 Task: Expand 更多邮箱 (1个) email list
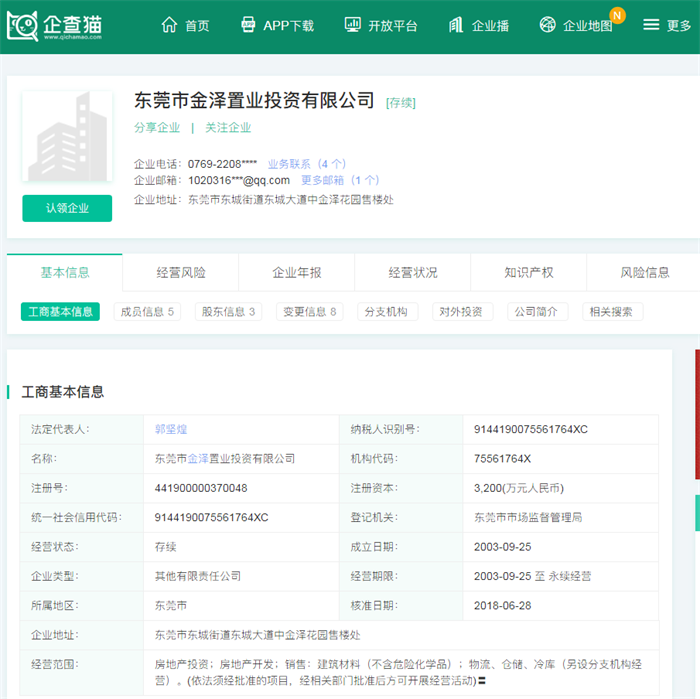pos(340,181)
